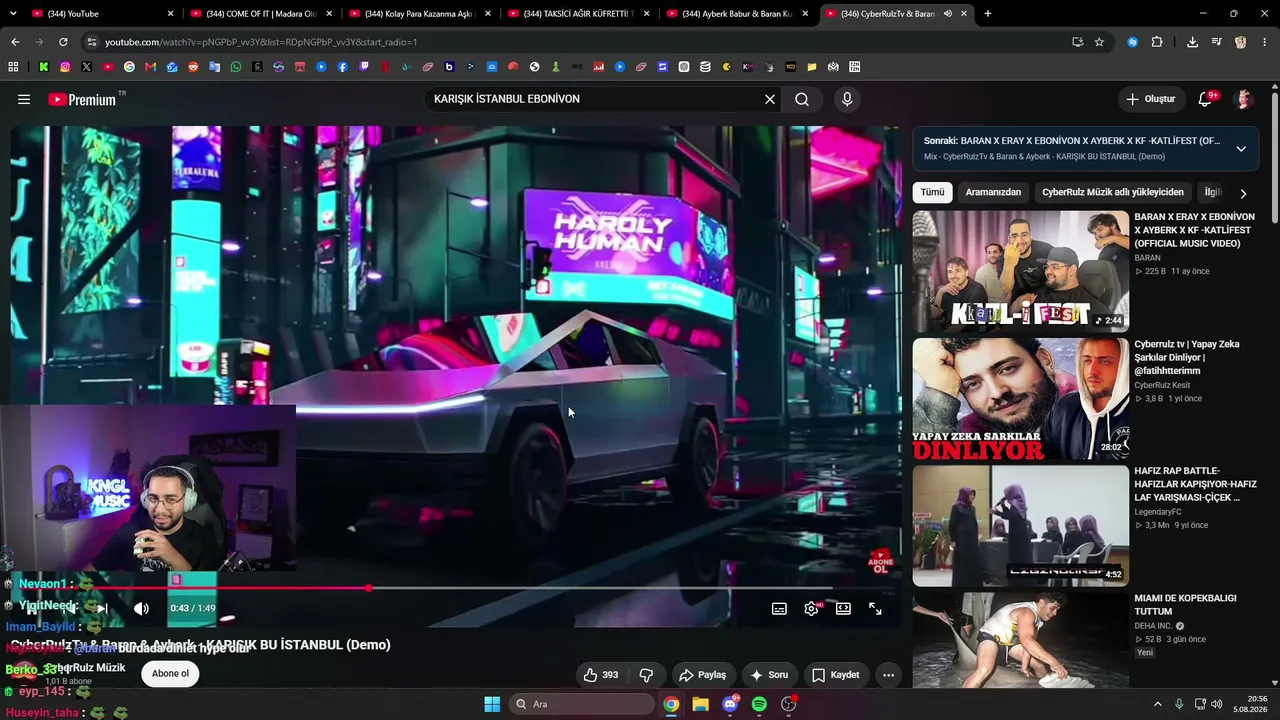The height and width of the screenshot is (720, 1280).
Task: Like the video with 393 likes
Action: coord(601,675)
